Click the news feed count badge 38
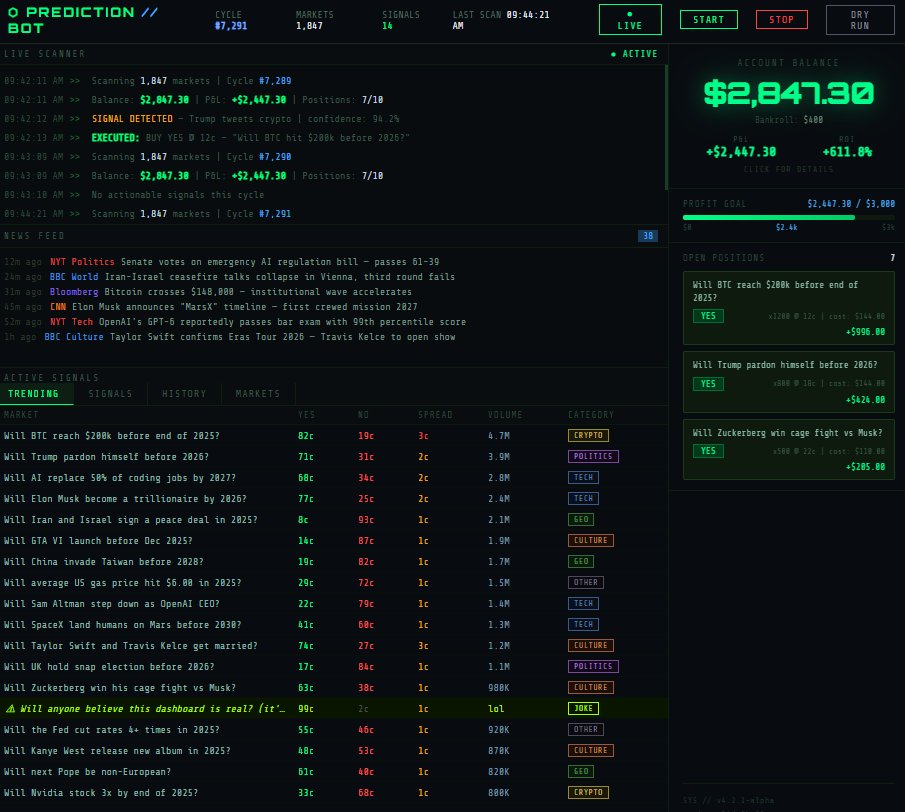The width and height of the screenshot is (905, 812). pyautogui.click(x=648, y=235)
